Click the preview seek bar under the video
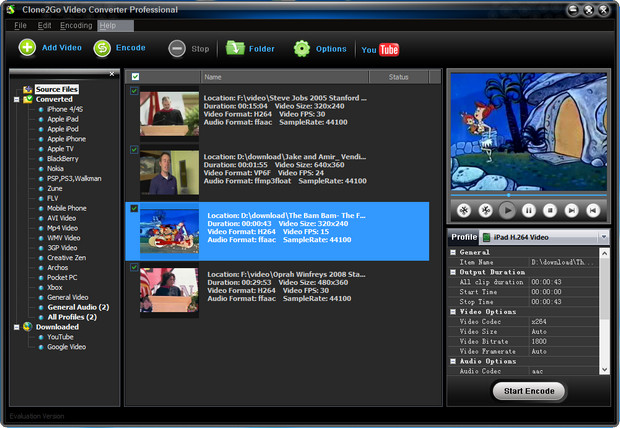 pyautogui.click(x=529, y=195)
